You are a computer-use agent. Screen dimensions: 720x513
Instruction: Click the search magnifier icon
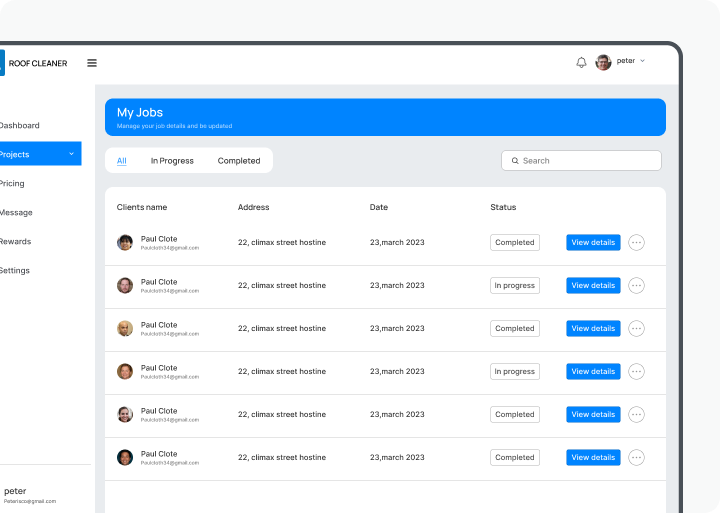[515, 161]
